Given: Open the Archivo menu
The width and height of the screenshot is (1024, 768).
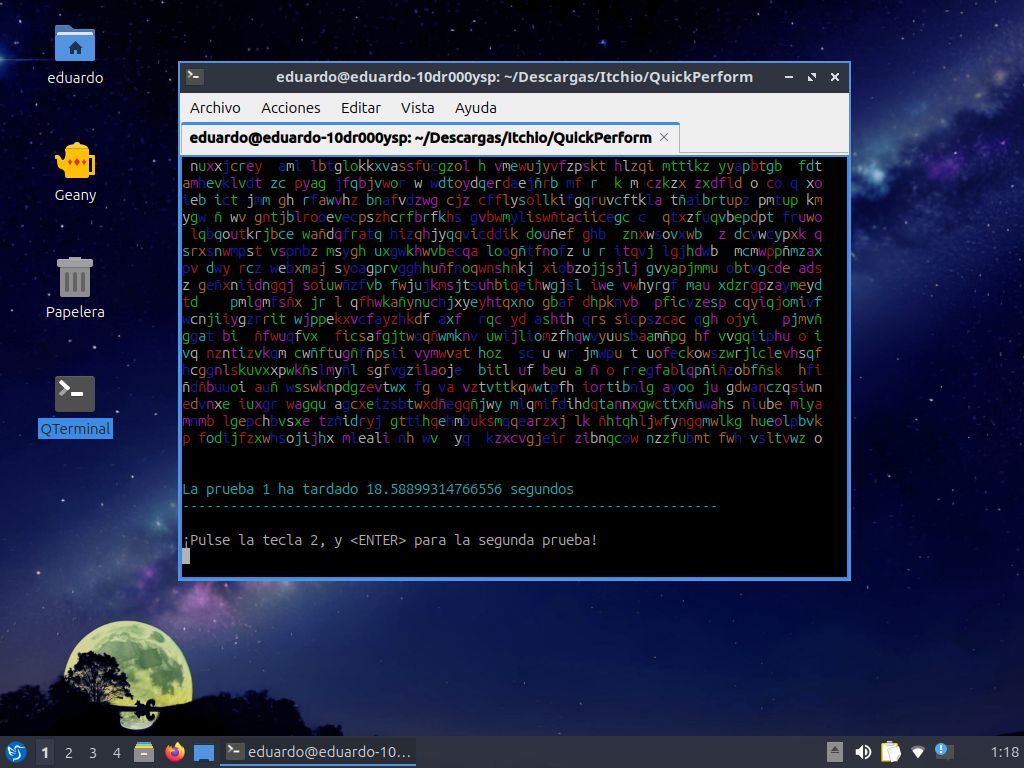Looking at the screenshot, I should tap(215, 108).
